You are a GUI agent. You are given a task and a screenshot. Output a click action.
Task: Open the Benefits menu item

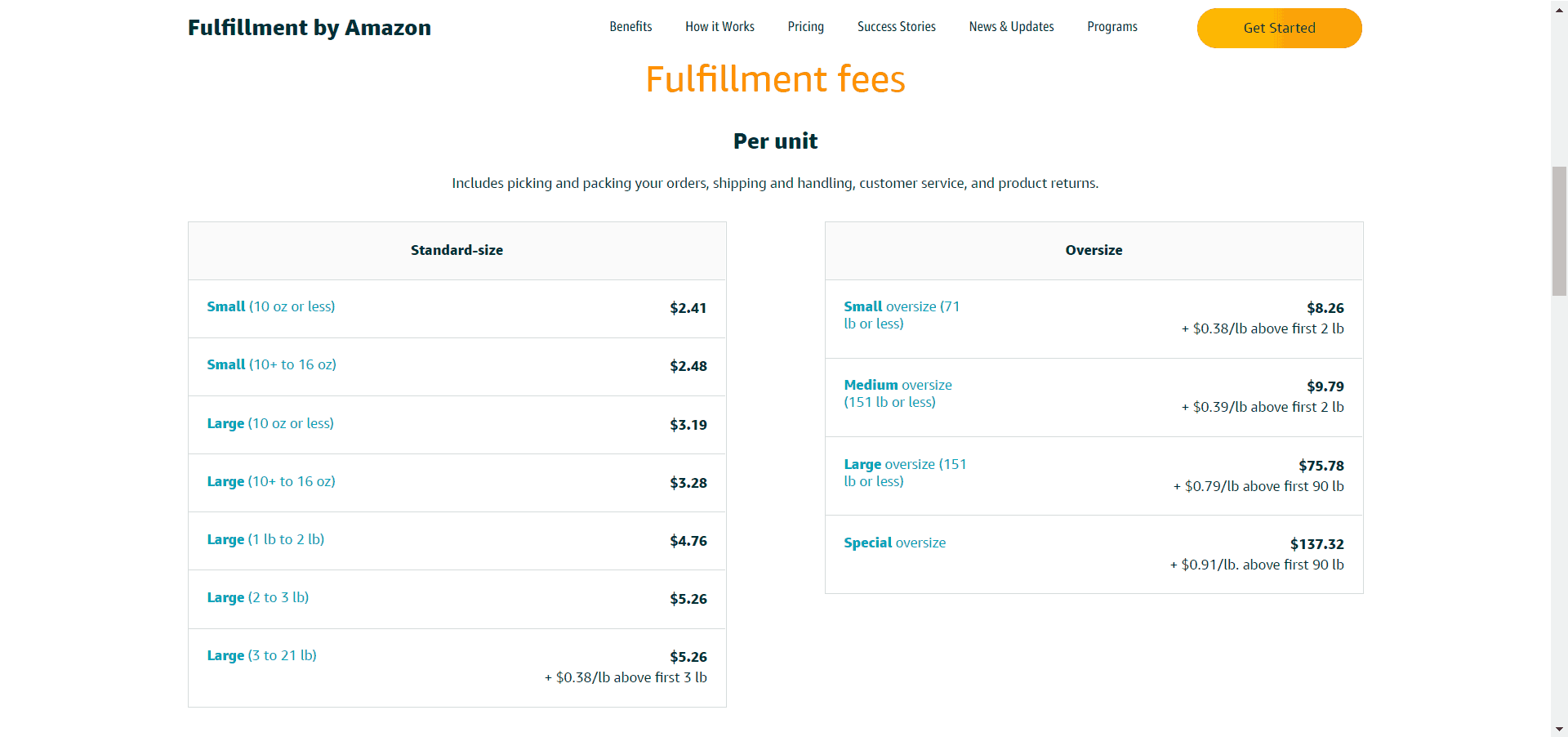630,27
